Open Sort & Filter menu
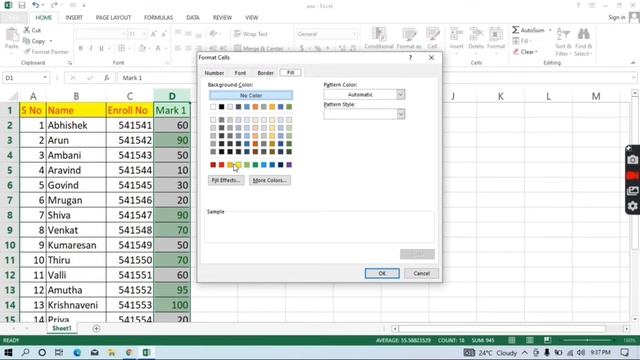Viewport: 640px width, 360px height. (x=562, y=41)
